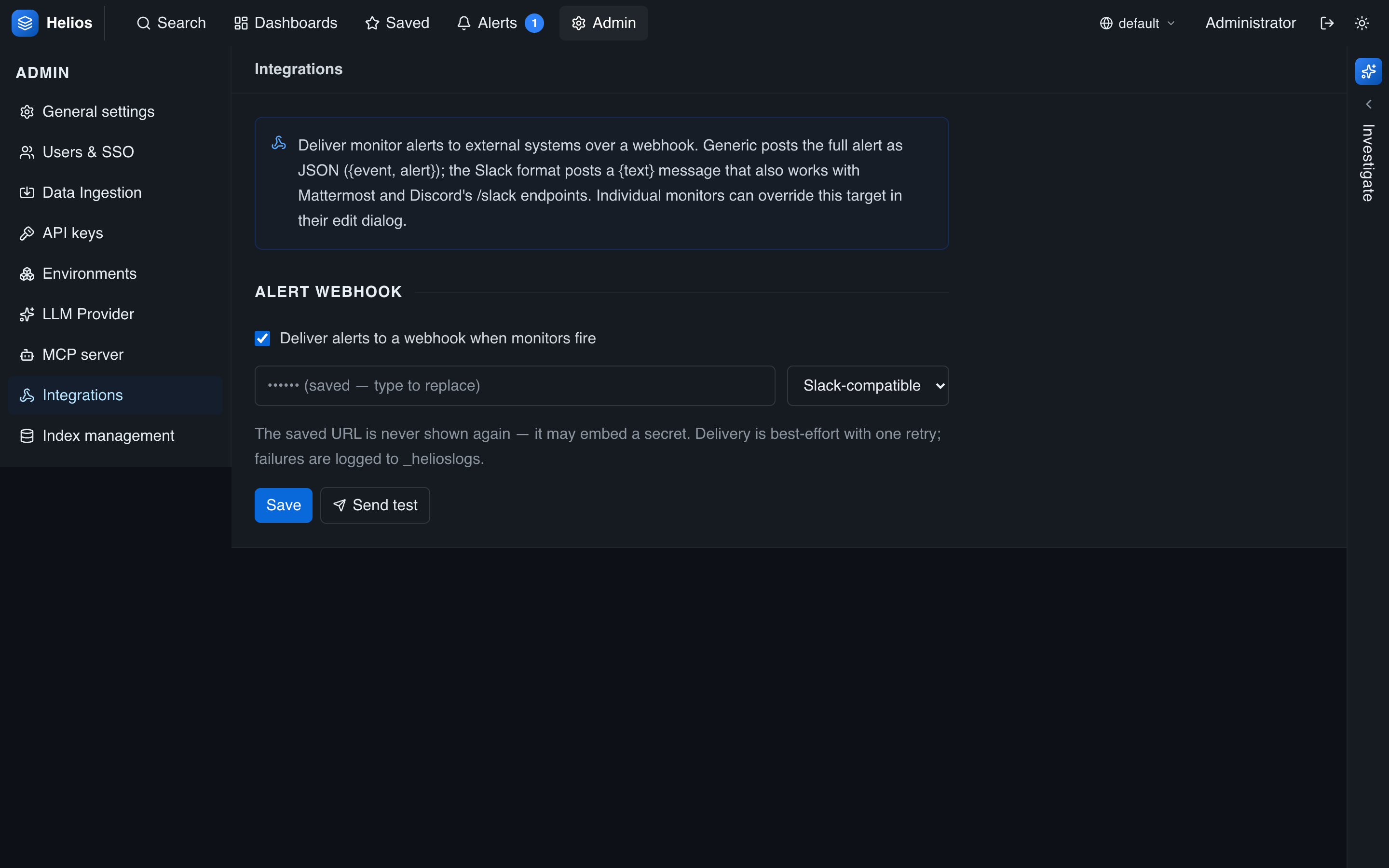Open the Search page
This screenshot has width=1389, height=868.
pyautogui.click(x=170, y=23)
